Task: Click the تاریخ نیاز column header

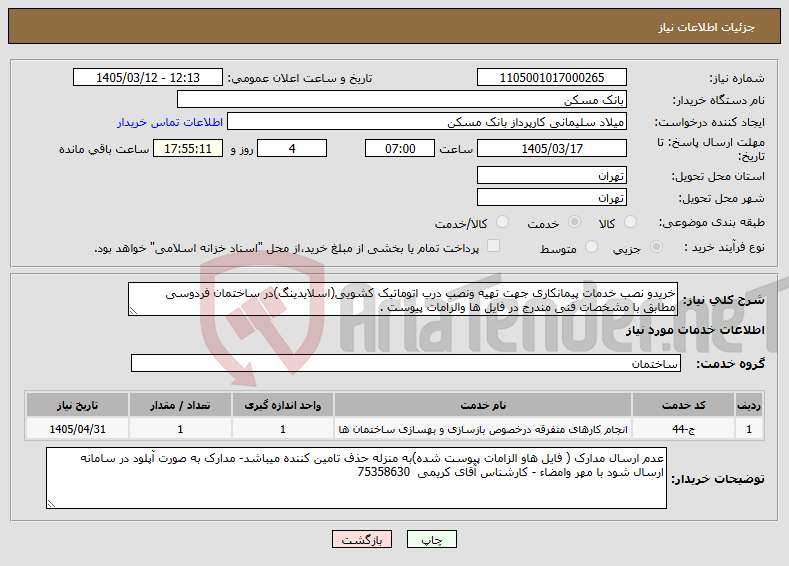Action: pos(77,405)
